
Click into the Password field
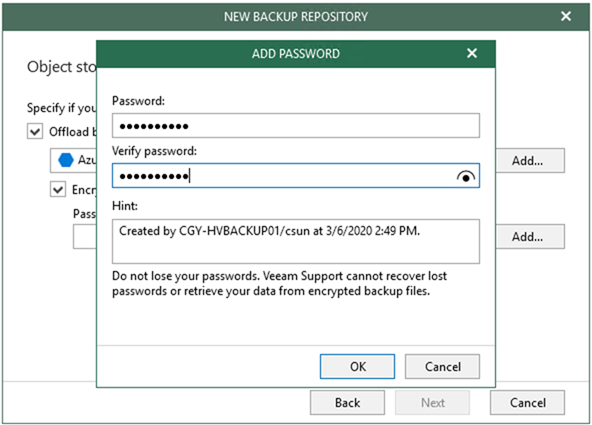tap(296, 126)
